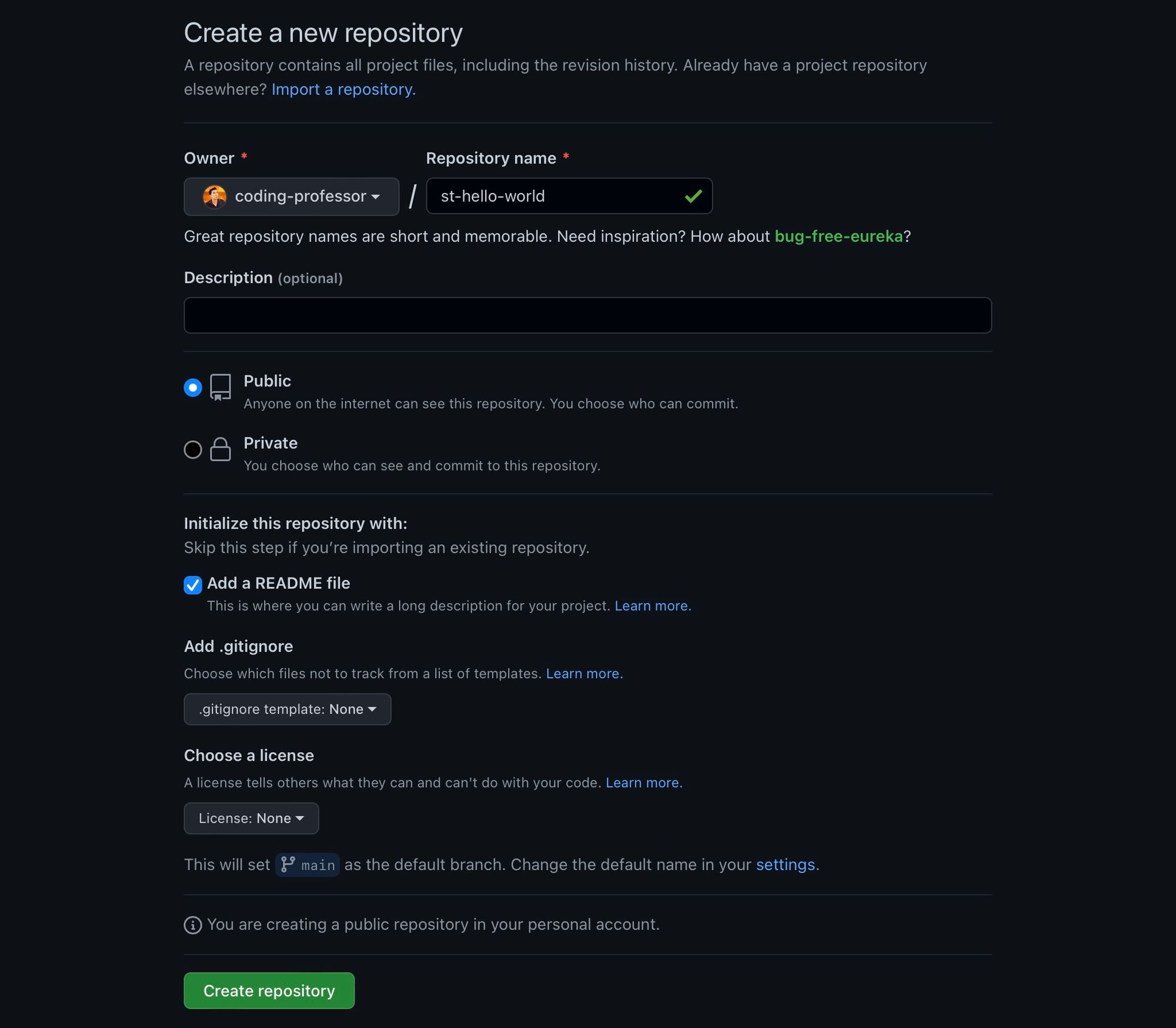This screenshot has height=1028, width=1176.
Task: Follow the settings link for default branch
Action: [785, 865]
